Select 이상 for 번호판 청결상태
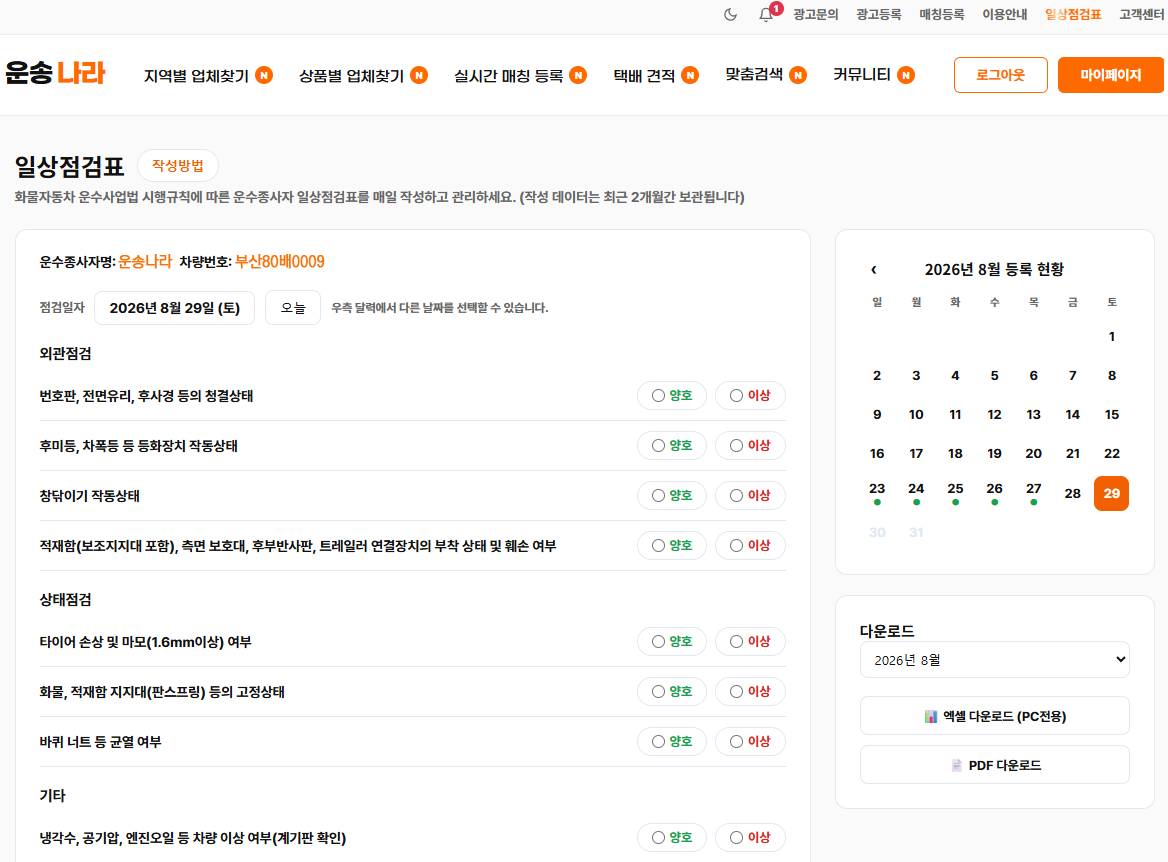 (x=750, y=396)
